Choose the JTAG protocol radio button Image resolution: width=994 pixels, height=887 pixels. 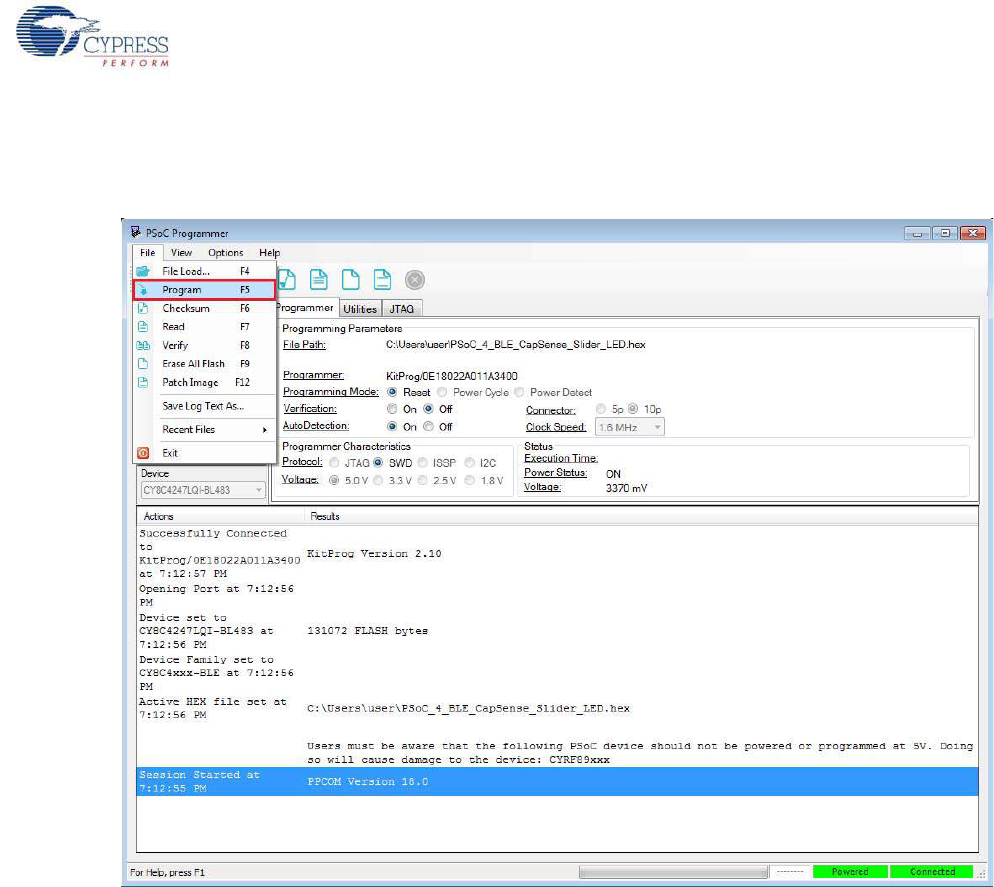pos(334,462)
